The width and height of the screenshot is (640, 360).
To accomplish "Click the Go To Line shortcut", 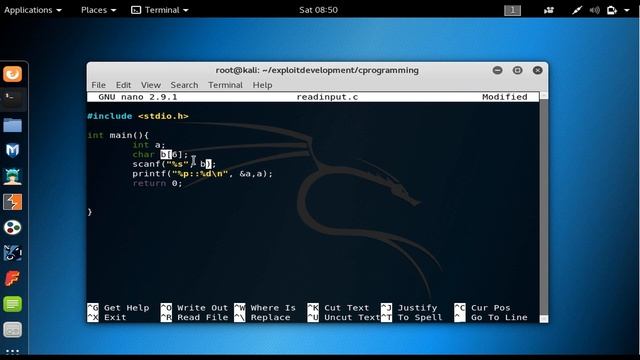I will 491,318.
